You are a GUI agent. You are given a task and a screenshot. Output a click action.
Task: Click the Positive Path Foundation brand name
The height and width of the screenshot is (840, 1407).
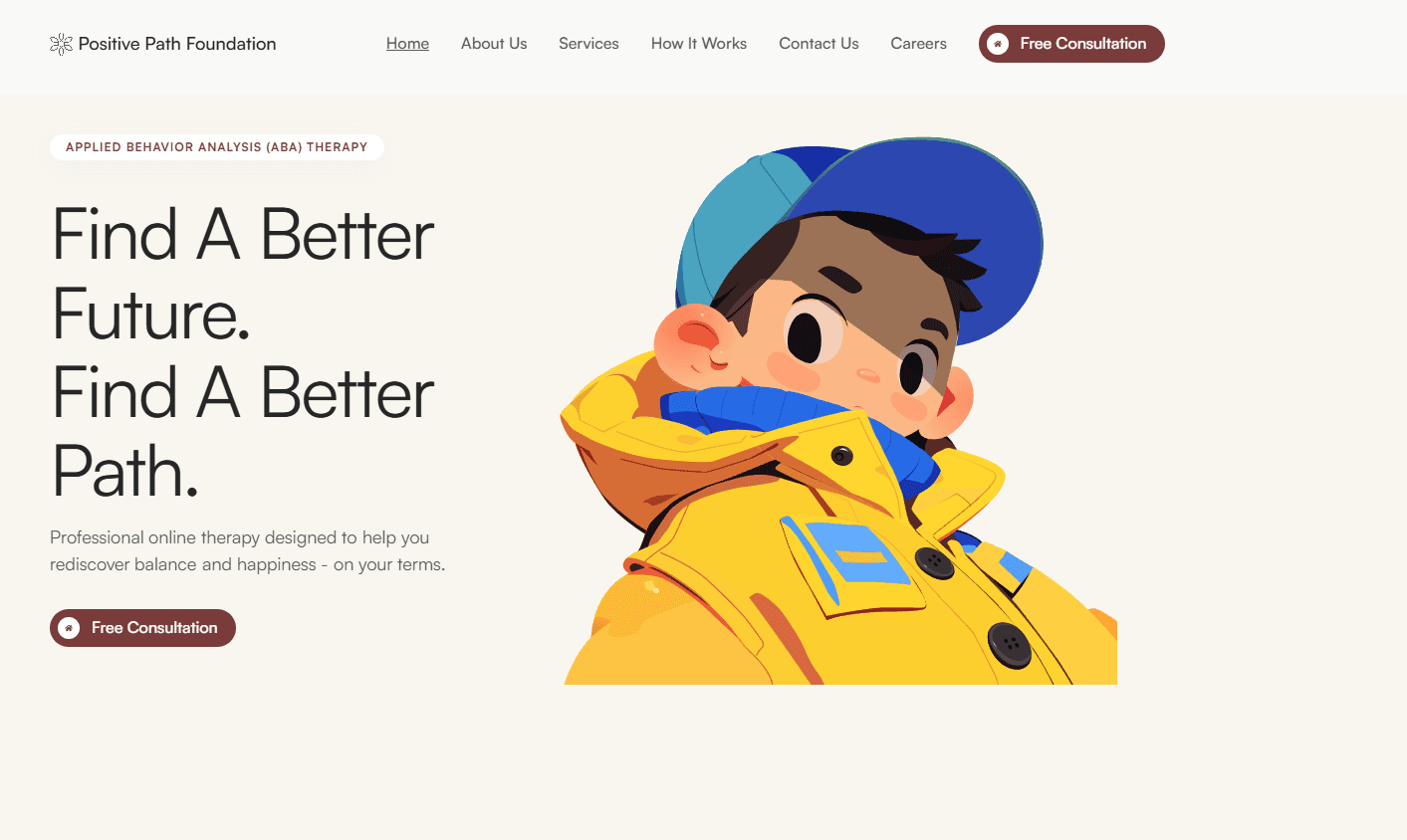click(177, 44)
